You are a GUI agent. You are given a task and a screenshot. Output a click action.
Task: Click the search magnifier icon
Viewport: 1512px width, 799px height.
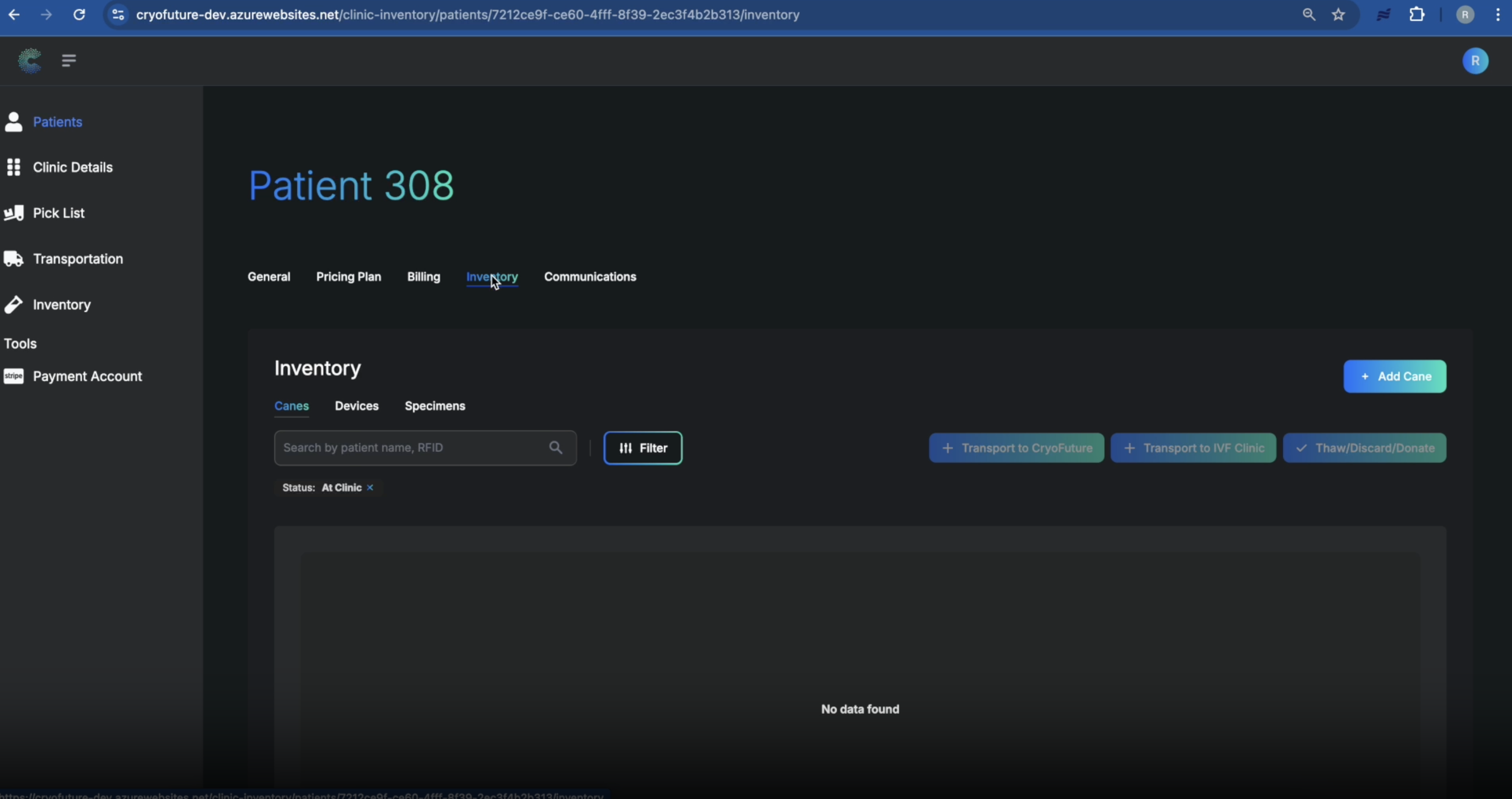(x=555, y=447)
